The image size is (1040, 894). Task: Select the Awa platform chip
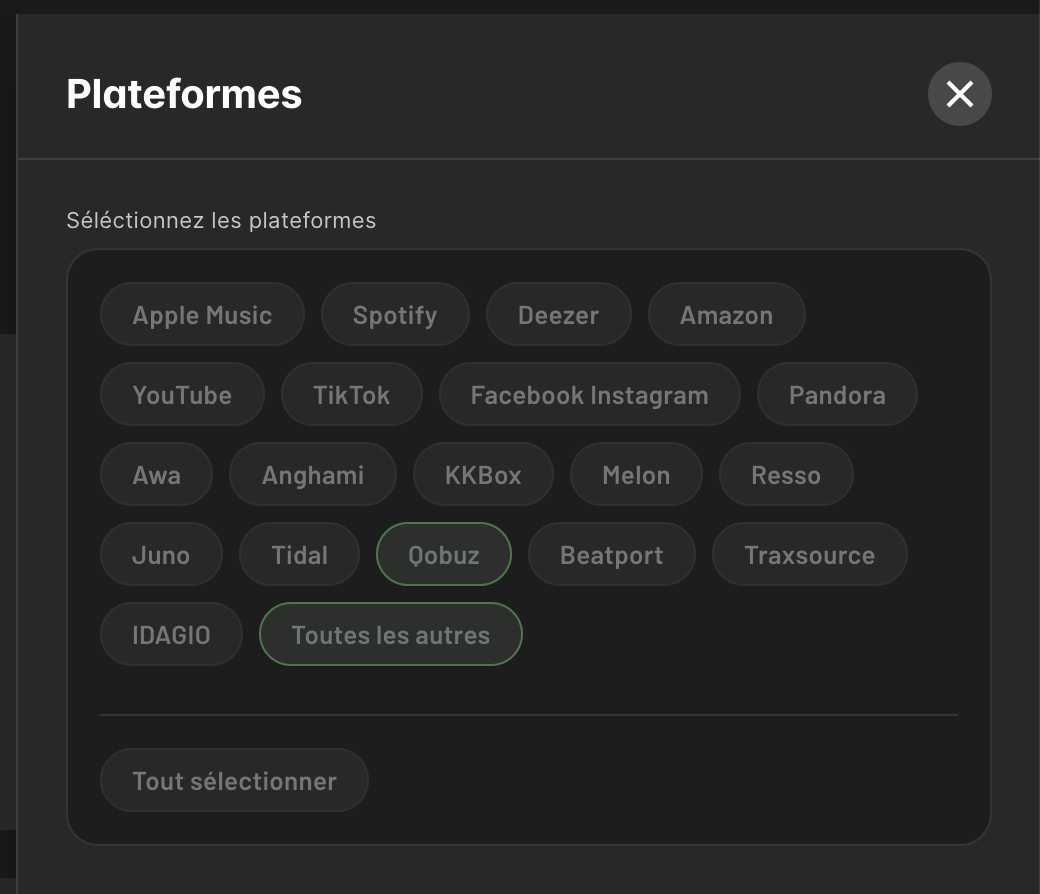(x=156, y=475)
